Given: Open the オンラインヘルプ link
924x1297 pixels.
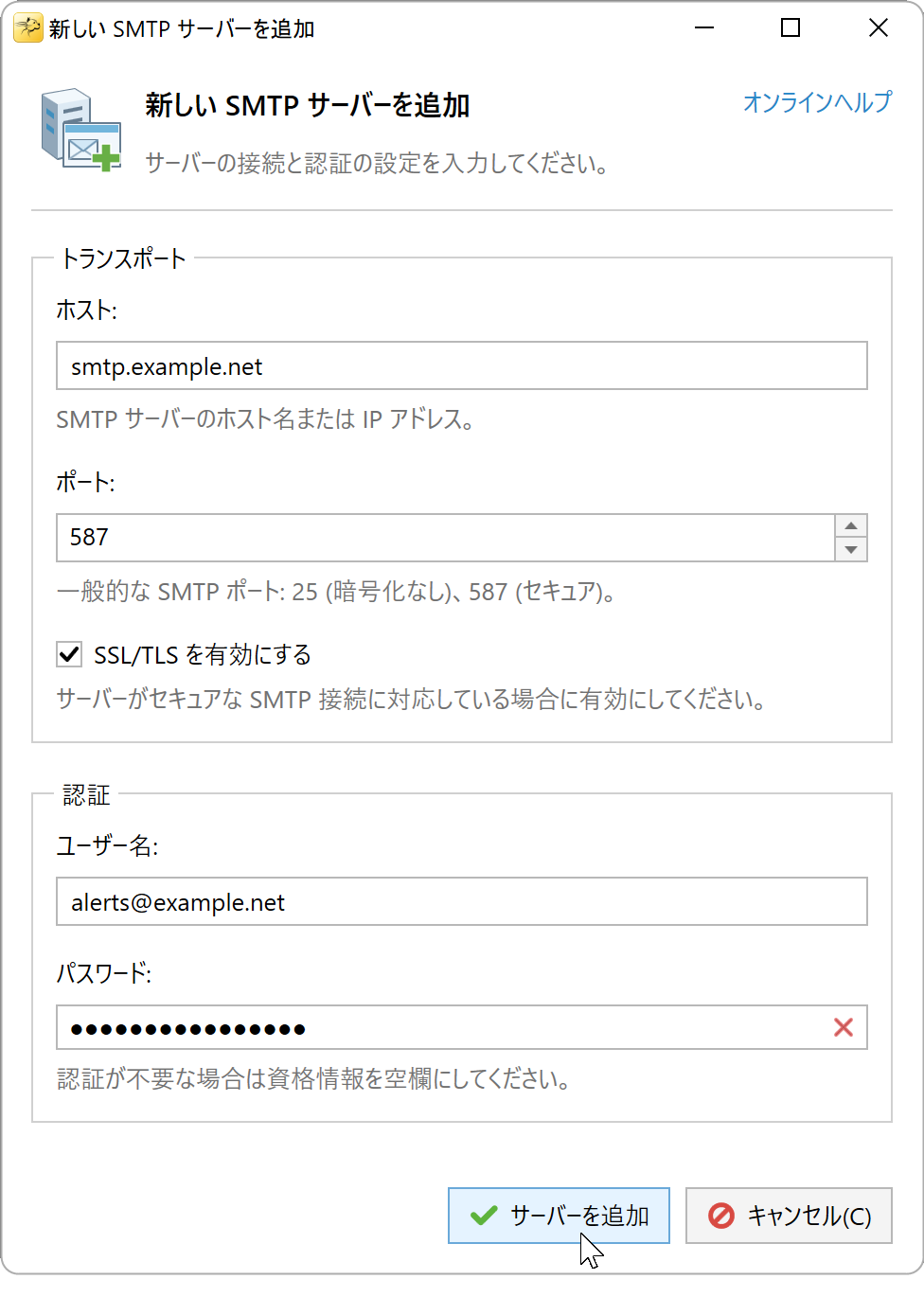Looking at the screenshot, I should click(817, 101).
